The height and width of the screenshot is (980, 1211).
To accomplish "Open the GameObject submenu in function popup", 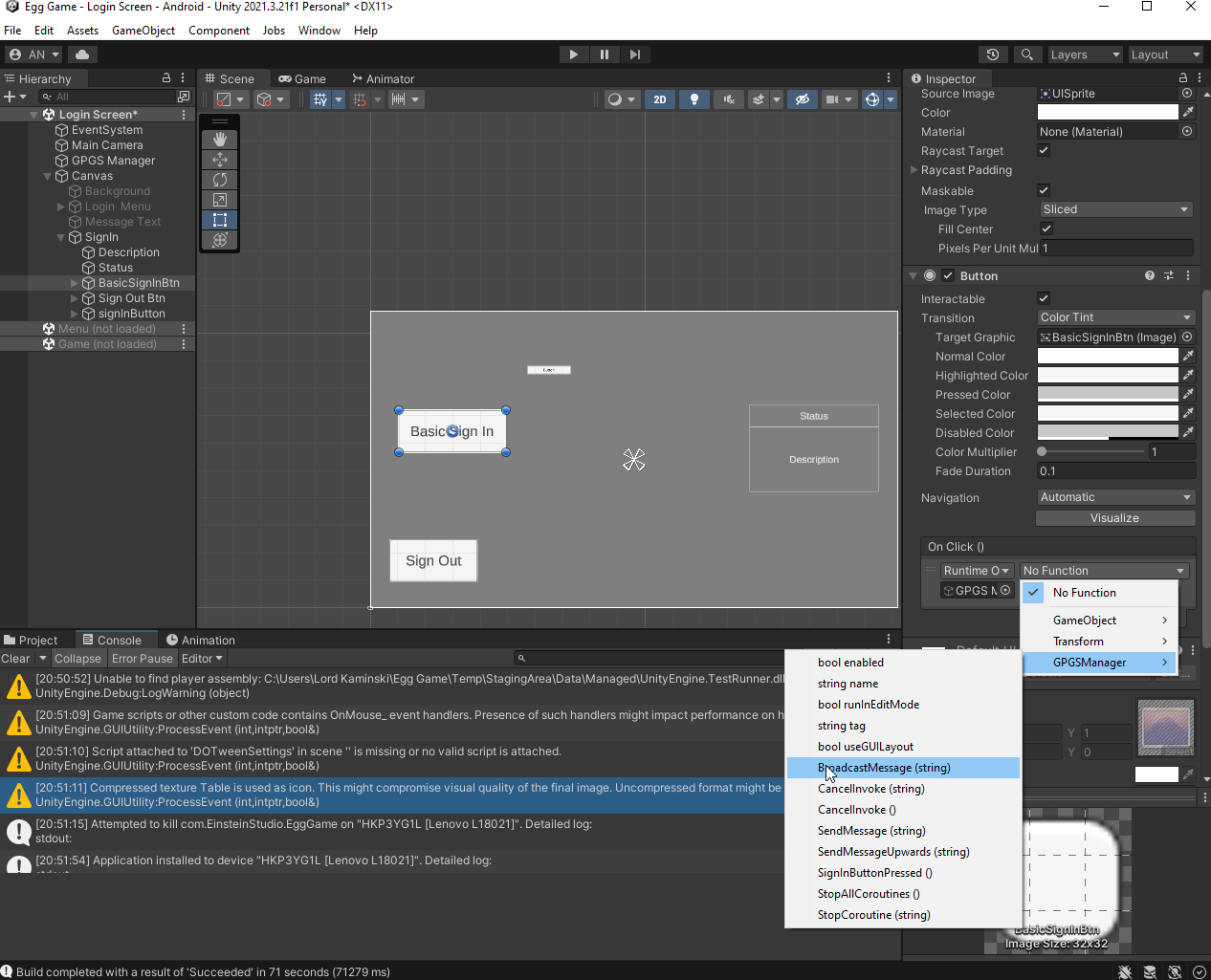I will click(x=1098, y=621).
